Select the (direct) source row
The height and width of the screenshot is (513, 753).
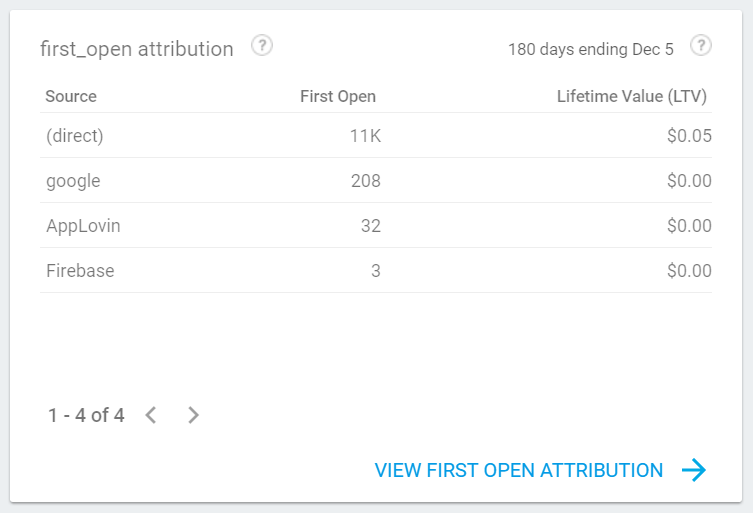click(75, 136)
